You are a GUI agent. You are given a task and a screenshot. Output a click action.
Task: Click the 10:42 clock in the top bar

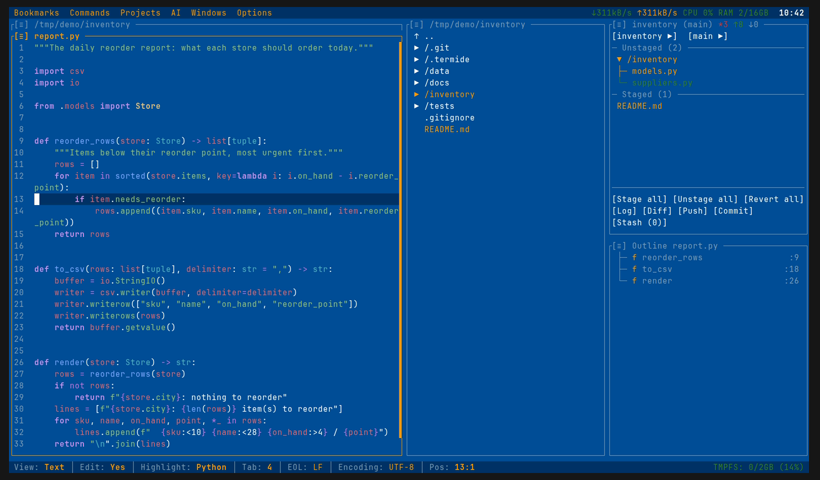point(791,13)
